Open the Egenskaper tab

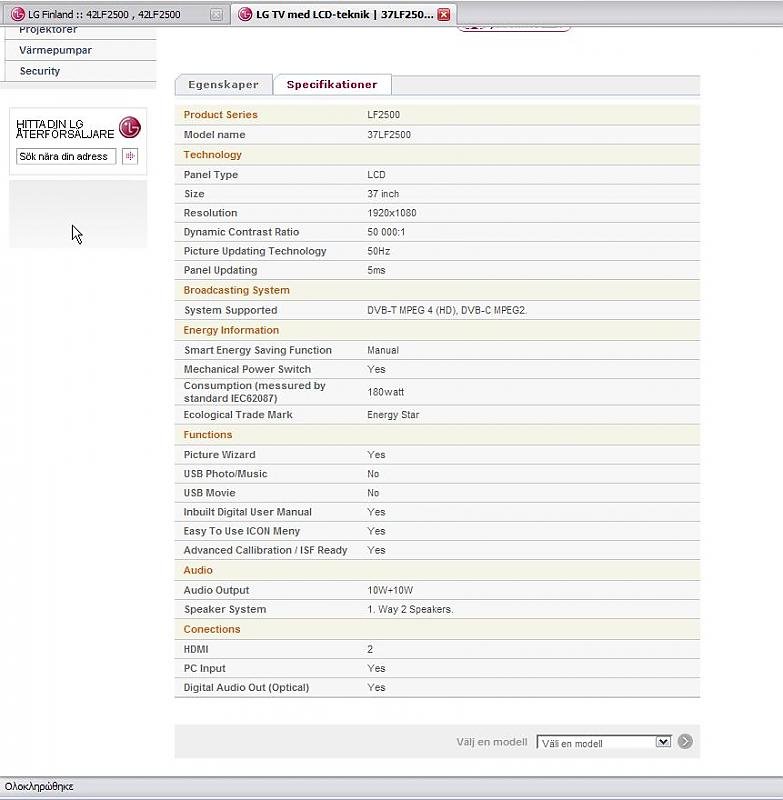coord(223,85)
